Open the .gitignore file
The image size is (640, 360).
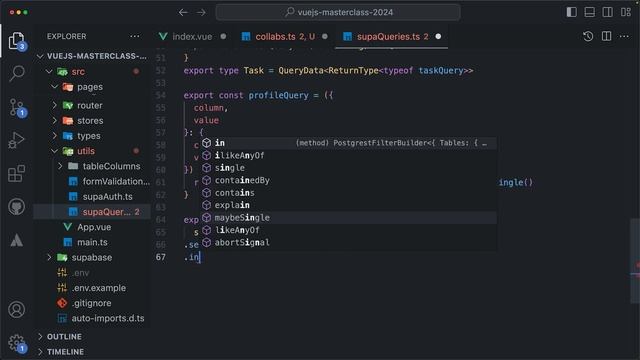(x=92, y=303)
